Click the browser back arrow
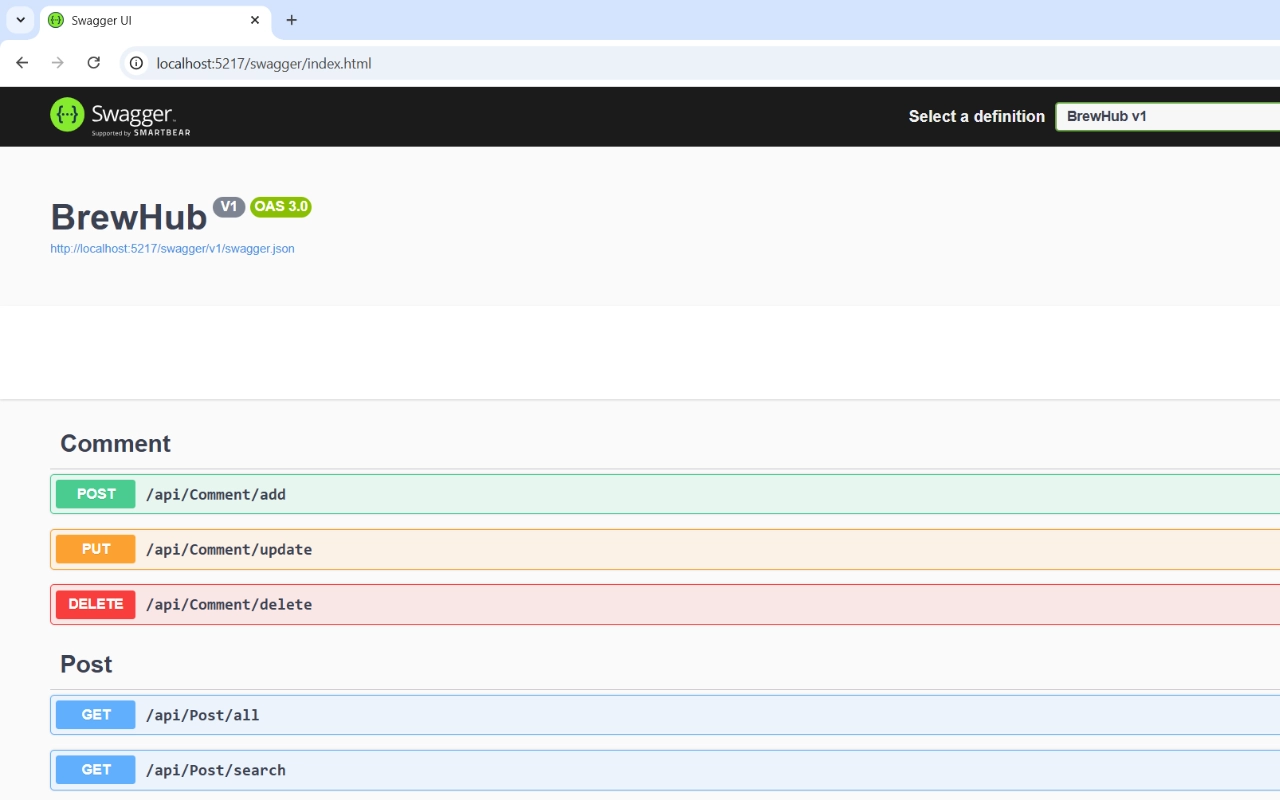Screen dimensions: 1280x800 (x=22, y=63)
